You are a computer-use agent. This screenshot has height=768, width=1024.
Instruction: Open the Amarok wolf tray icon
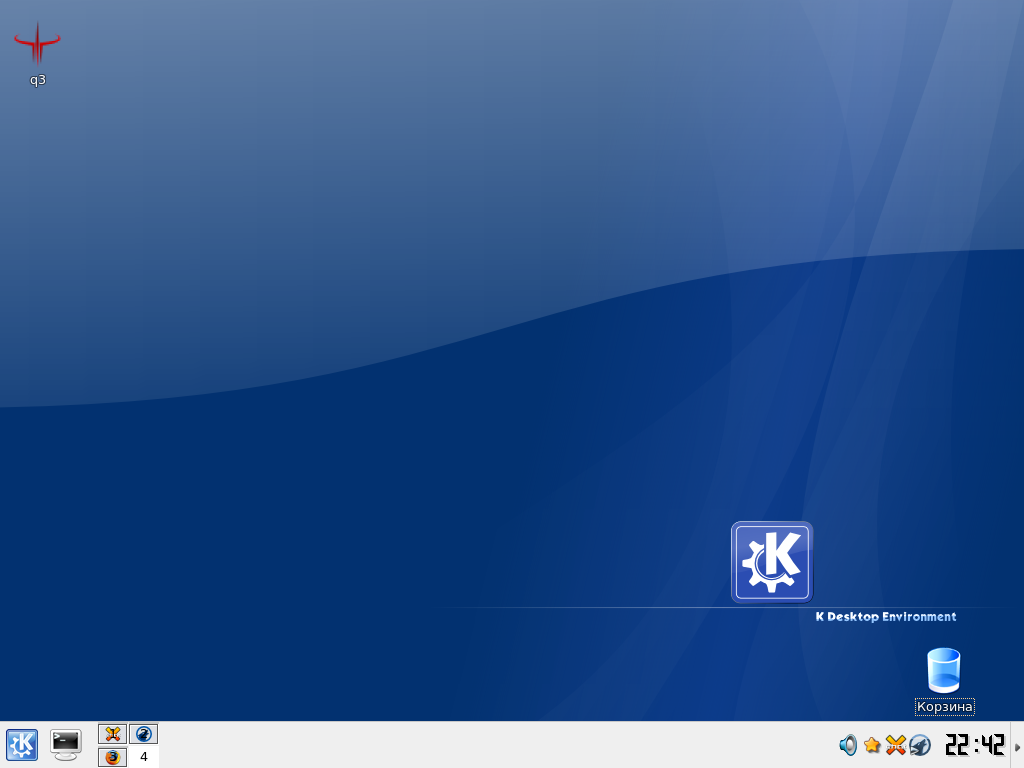coord(920,745)
